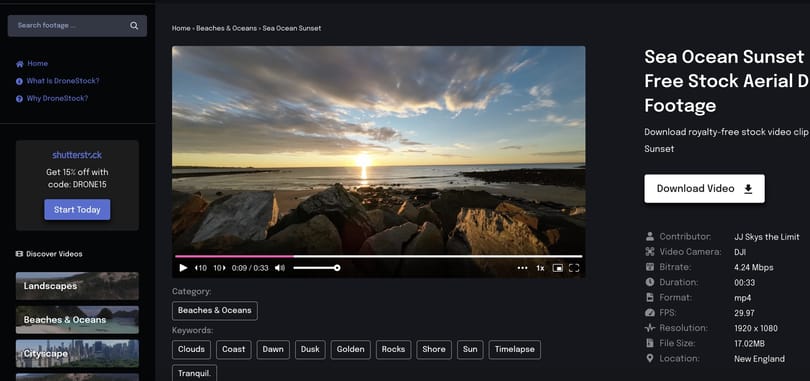The image size is (810, 381).
Task: Enter fullscreen with the fullscreen icon
Action: (x=574, y=268)
